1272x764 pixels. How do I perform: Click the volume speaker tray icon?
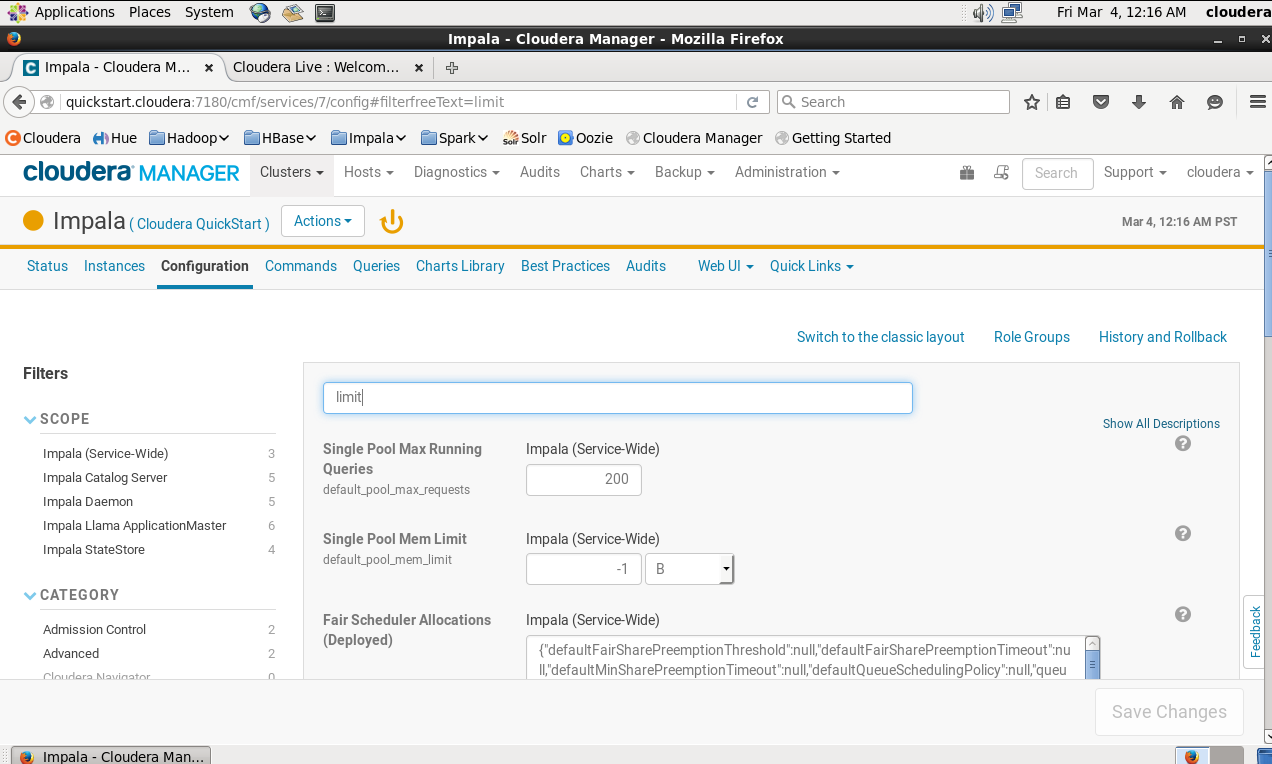pyautogui.click(x=982, y=12)
